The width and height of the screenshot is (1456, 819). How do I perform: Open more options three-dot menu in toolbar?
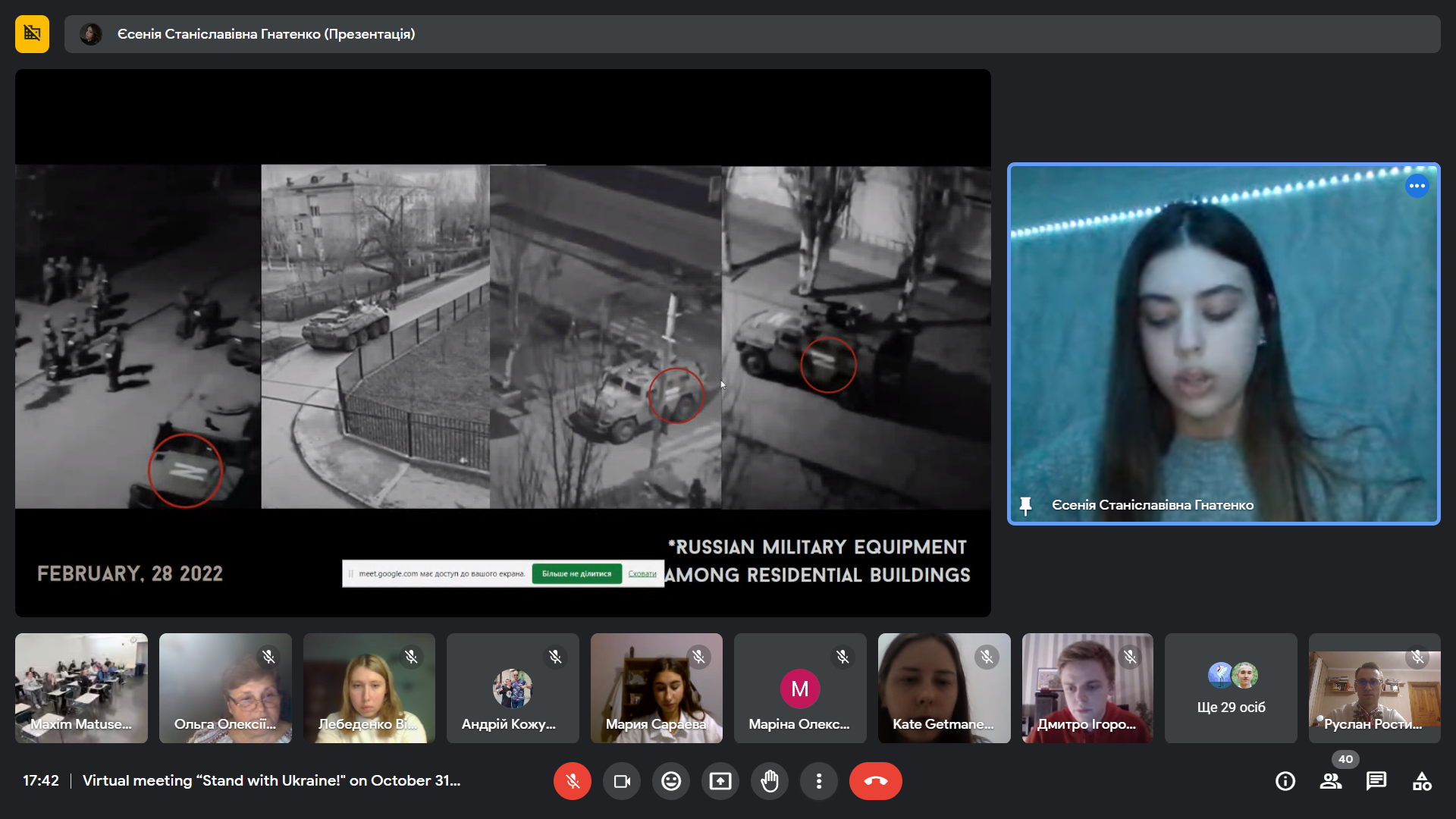818,781
